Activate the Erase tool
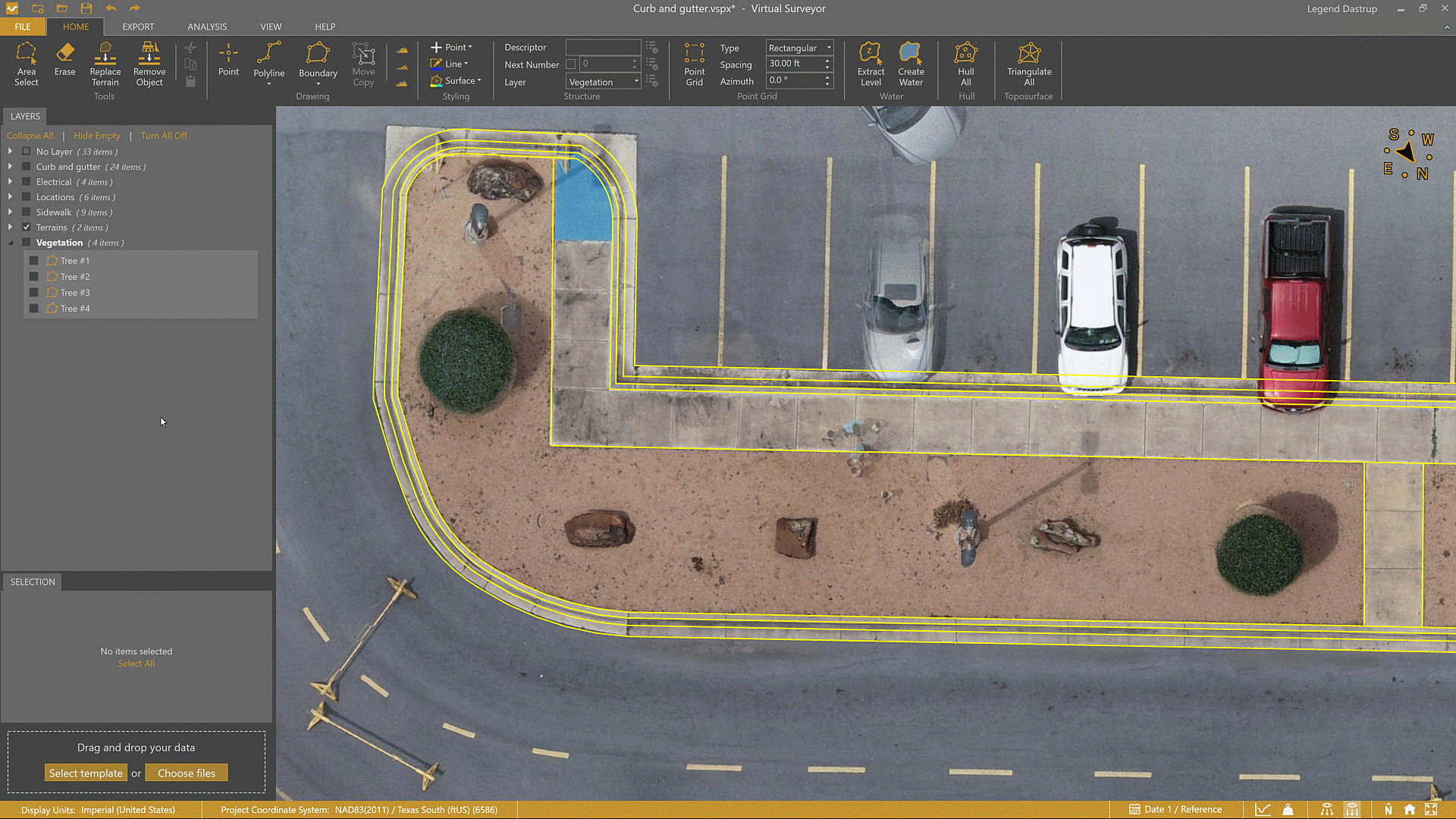The image size is (1456, 819). pos(64,64)
